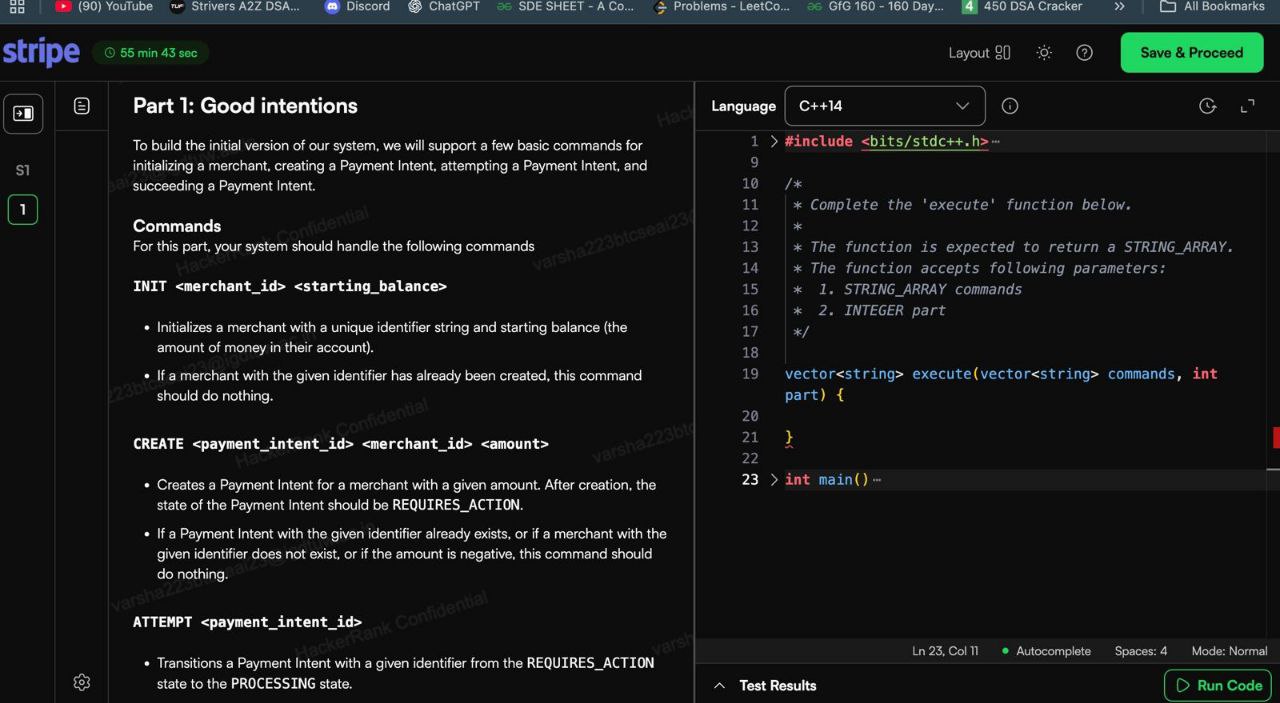The height and width of the screenshot is (703, 1280).
Task: Switch editor Mode: Normal setting
Action: click(x=1229, y=651)
